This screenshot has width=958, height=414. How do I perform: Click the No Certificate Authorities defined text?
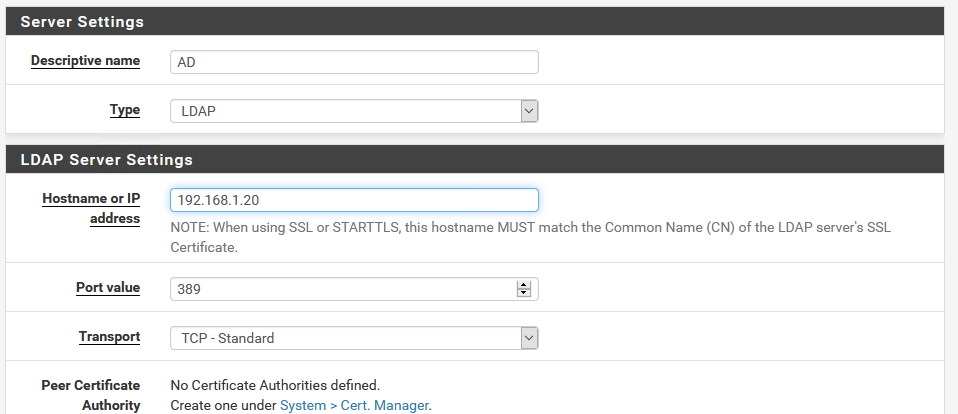click(275, 385)
